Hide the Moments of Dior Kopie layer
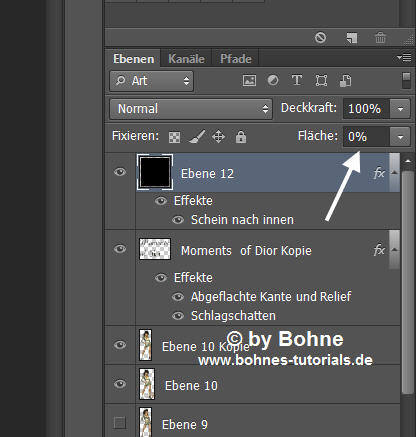The image size is (416, 437). click(x=120, y=249)
